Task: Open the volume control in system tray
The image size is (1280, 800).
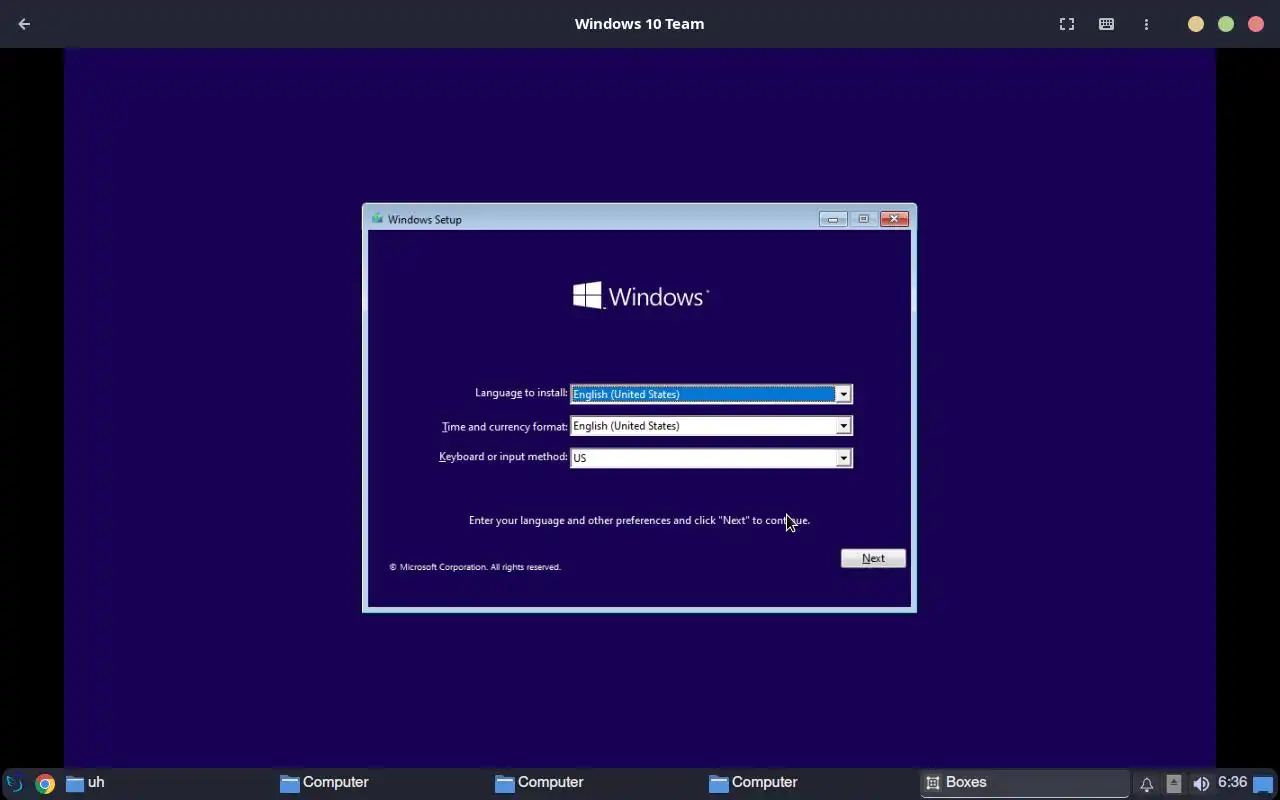Action: click(1201, 784)
